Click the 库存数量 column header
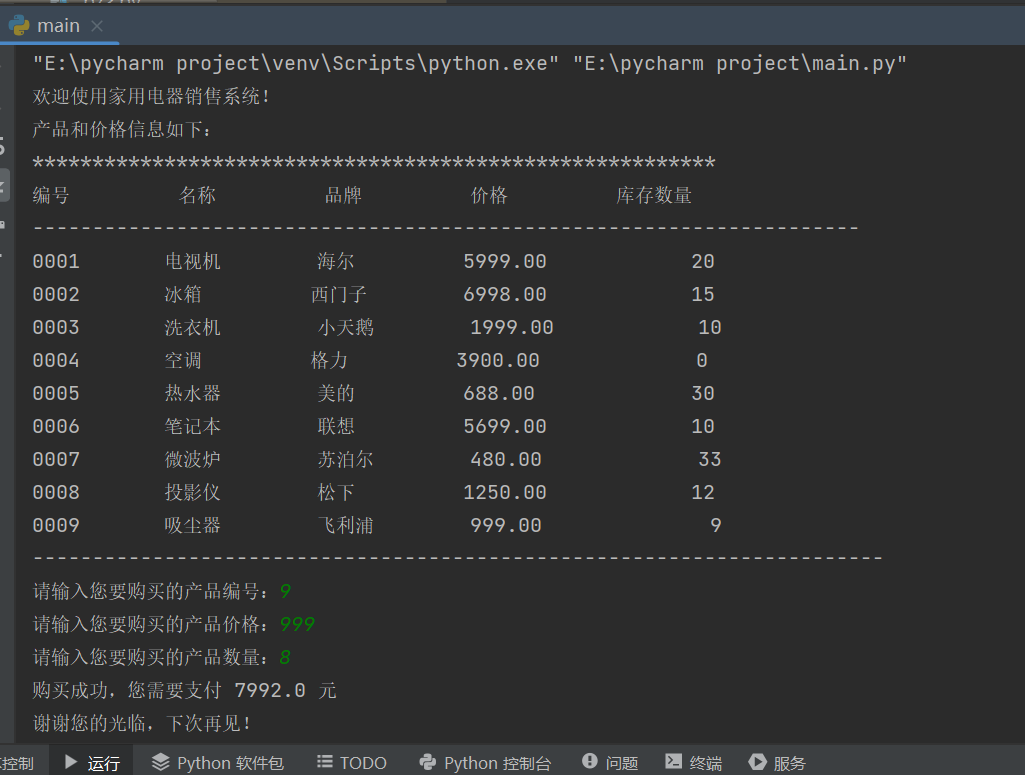This screenshot has width=1025, height=775. tap(654, 195)
